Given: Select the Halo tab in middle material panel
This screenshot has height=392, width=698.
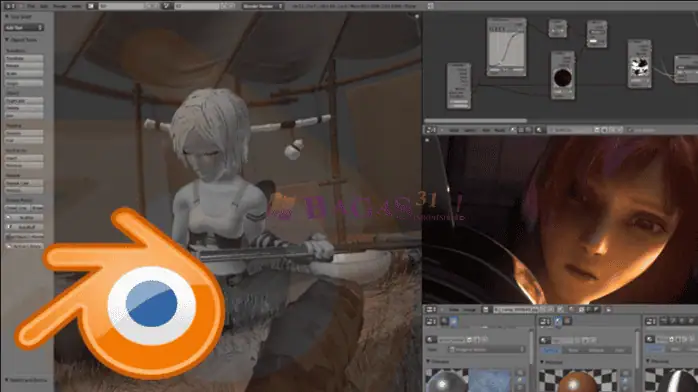Looking at the screenshot, I should click(620, 350).
